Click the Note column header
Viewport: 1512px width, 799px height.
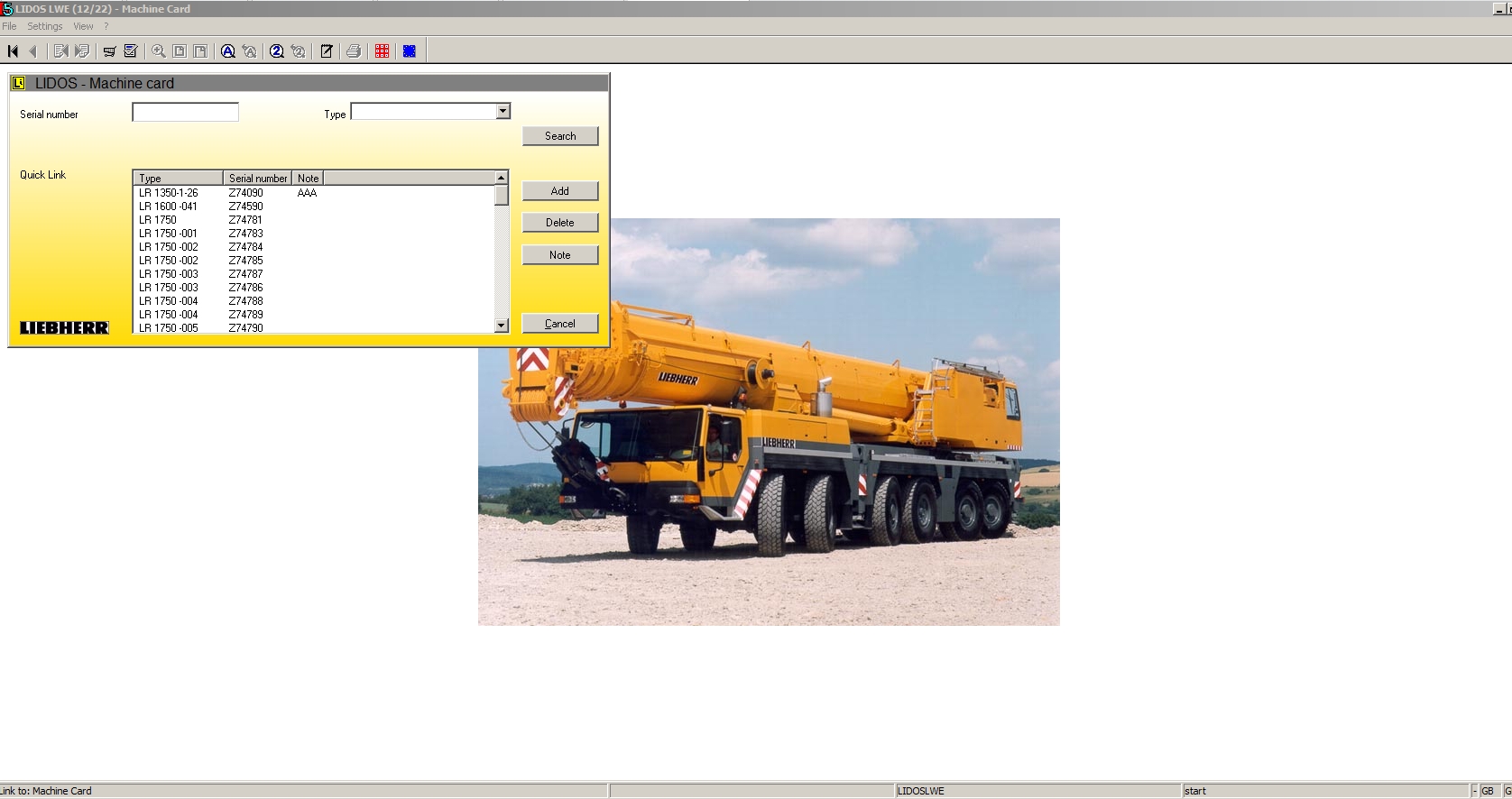308,178
